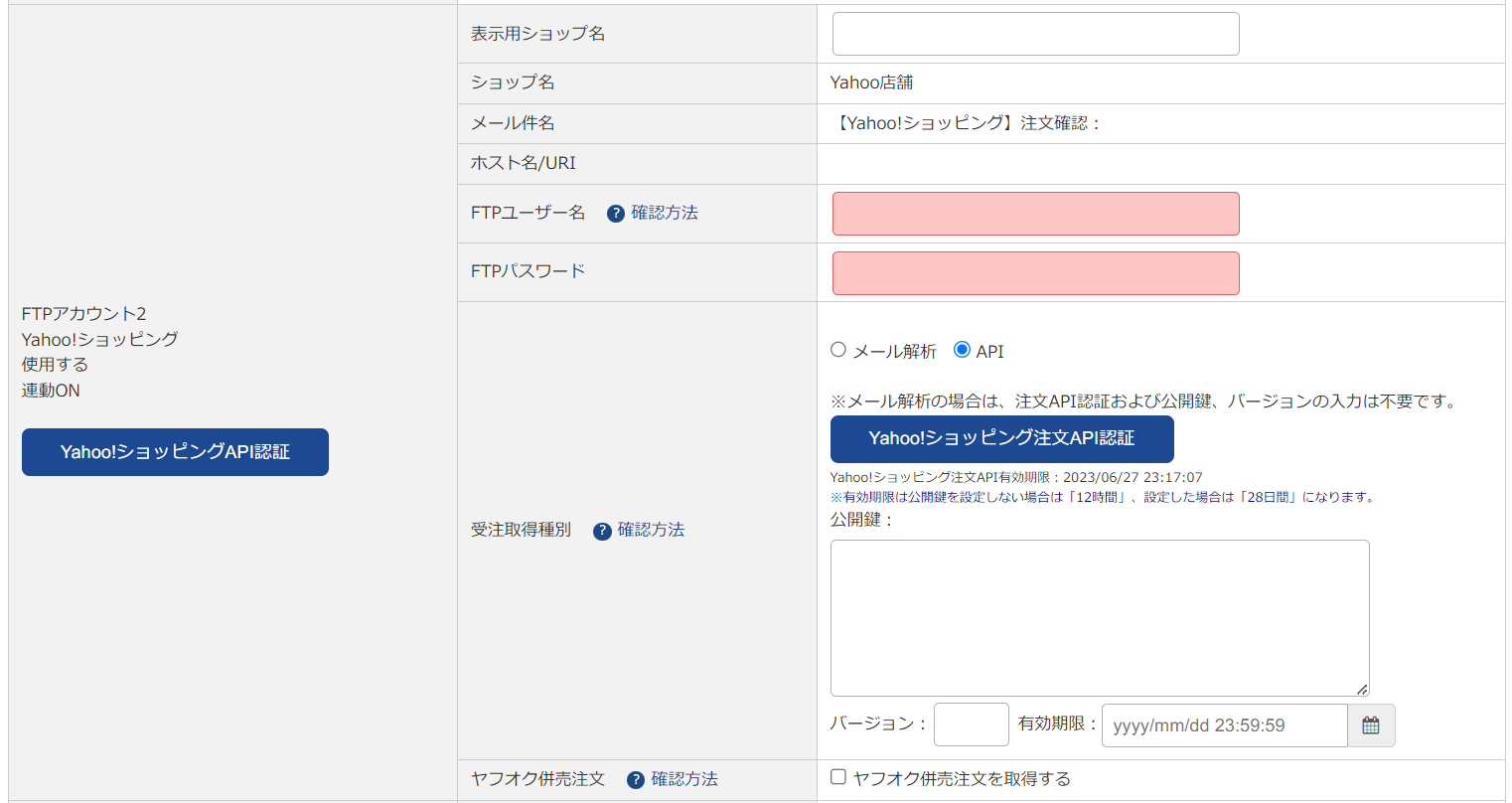1512x803 pixels.
Task: Click the Yahoo!ショッピング注文API認証 button
Action: 1001,439
